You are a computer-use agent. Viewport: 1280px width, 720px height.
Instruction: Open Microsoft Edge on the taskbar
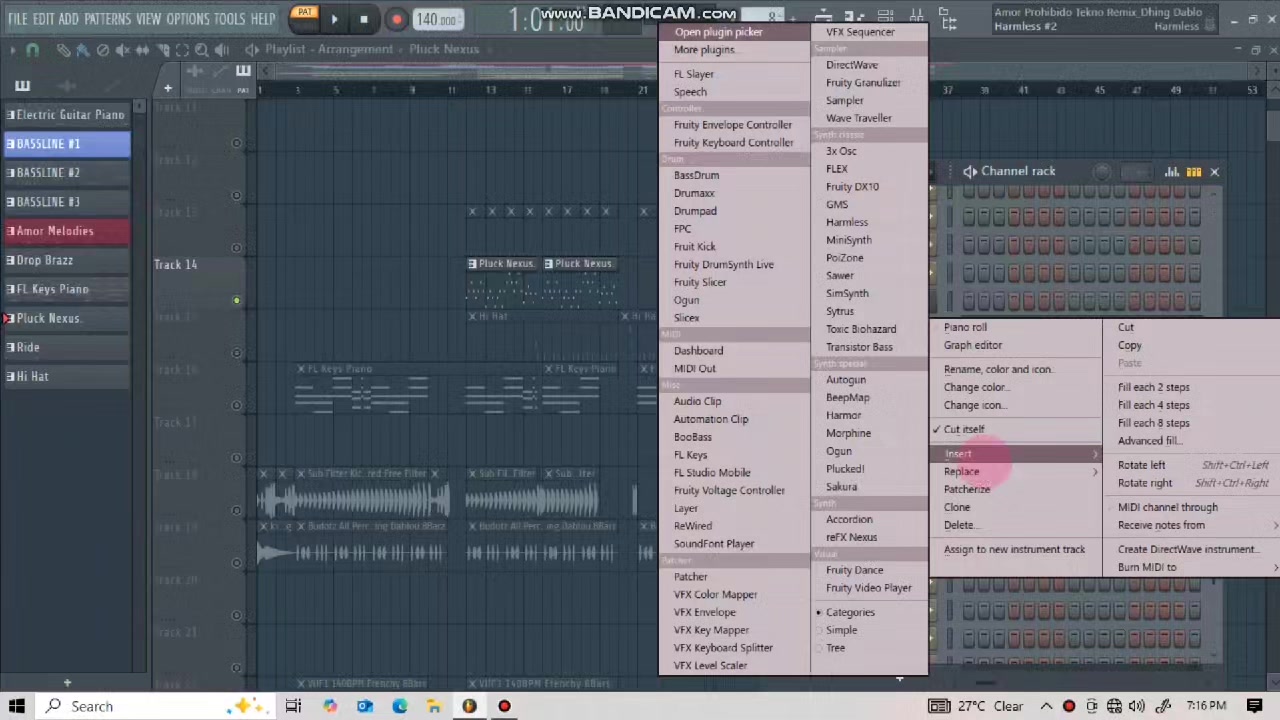(399, 706)
